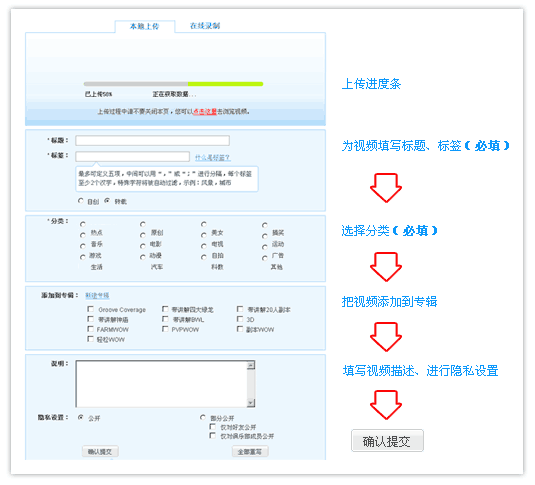Select the 转载 radio button
This screenshot has height=485, width=535.
click(107, 201)
